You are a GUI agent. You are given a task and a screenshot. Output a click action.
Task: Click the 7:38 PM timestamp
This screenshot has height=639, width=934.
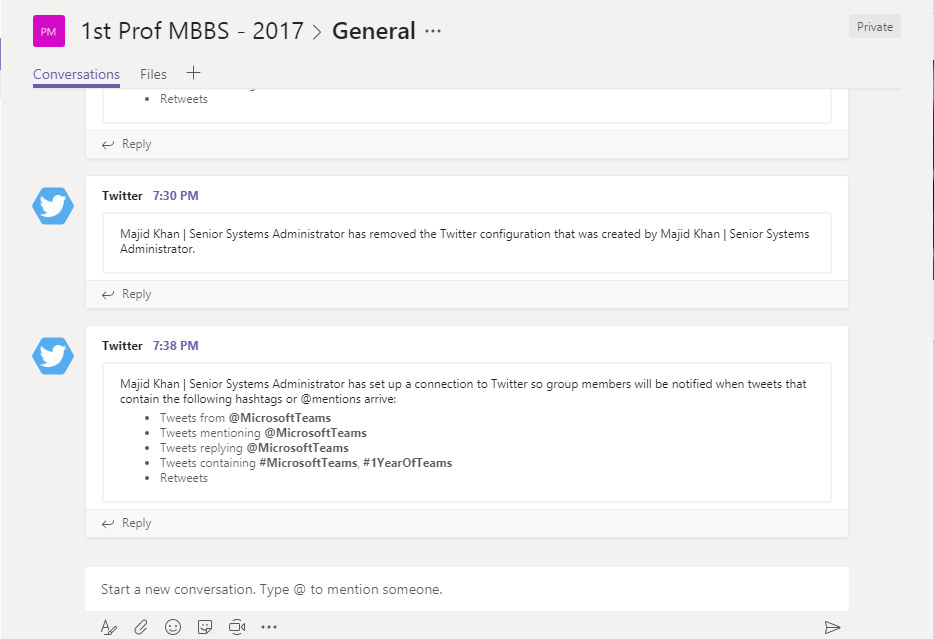coord(175,345)
